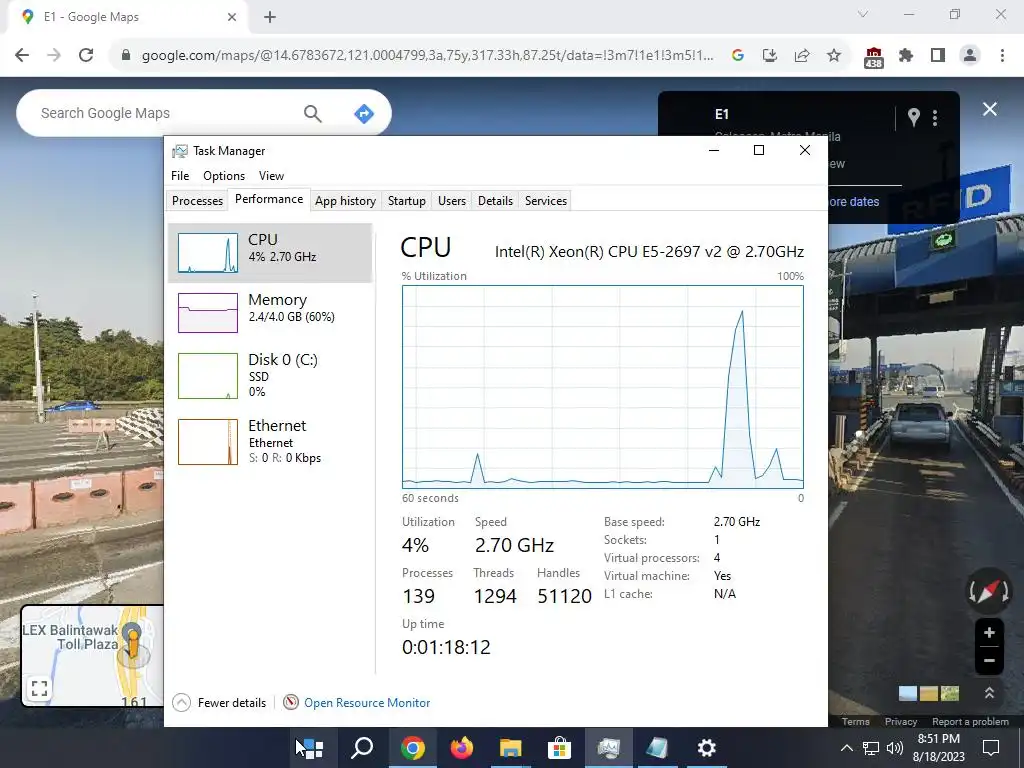
Task: Open the red extension with 438 badge
Action: pos(874,57)
